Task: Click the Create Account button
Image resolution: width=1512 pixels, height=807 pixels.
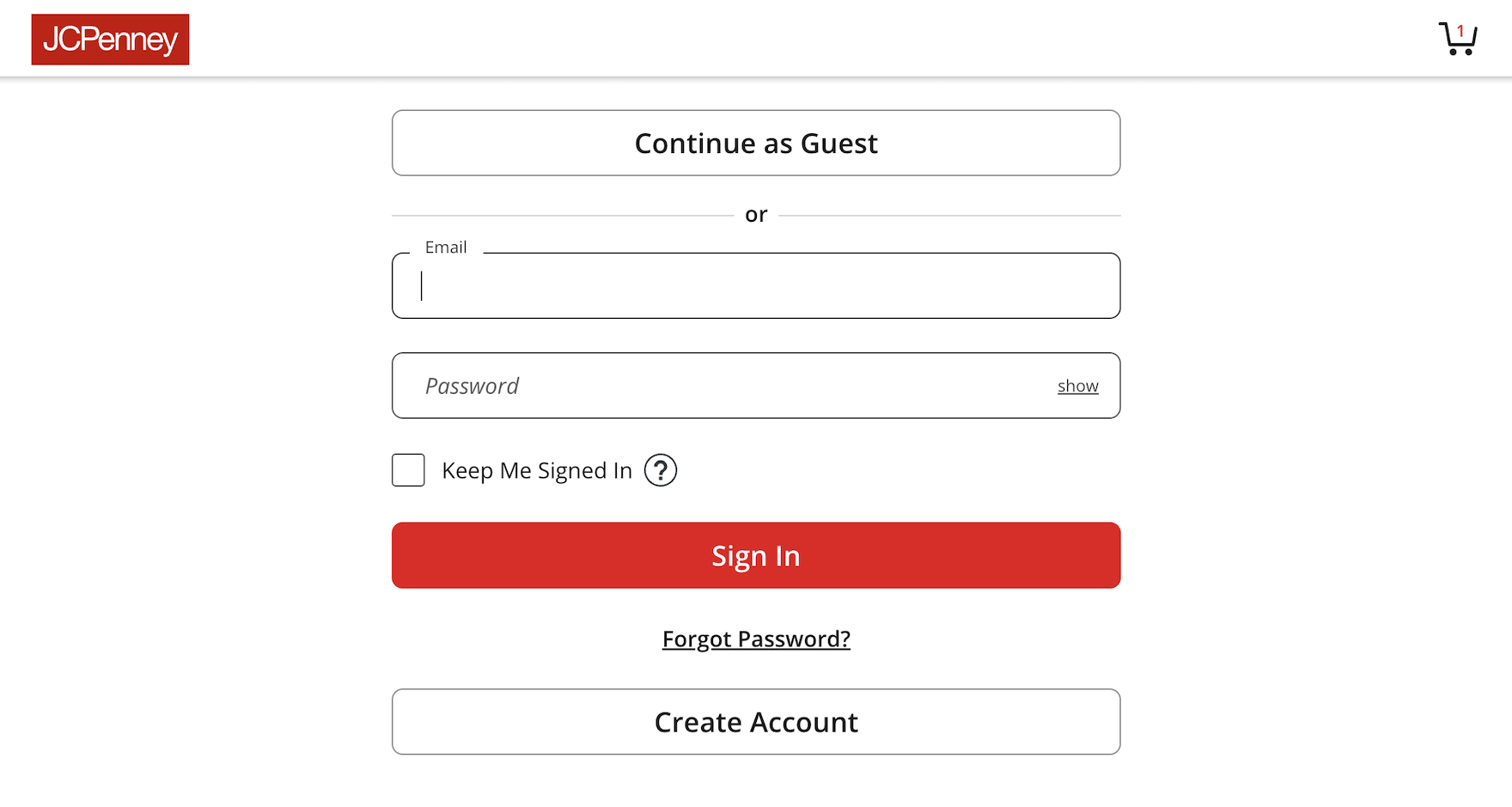Action: click(756, 722)
